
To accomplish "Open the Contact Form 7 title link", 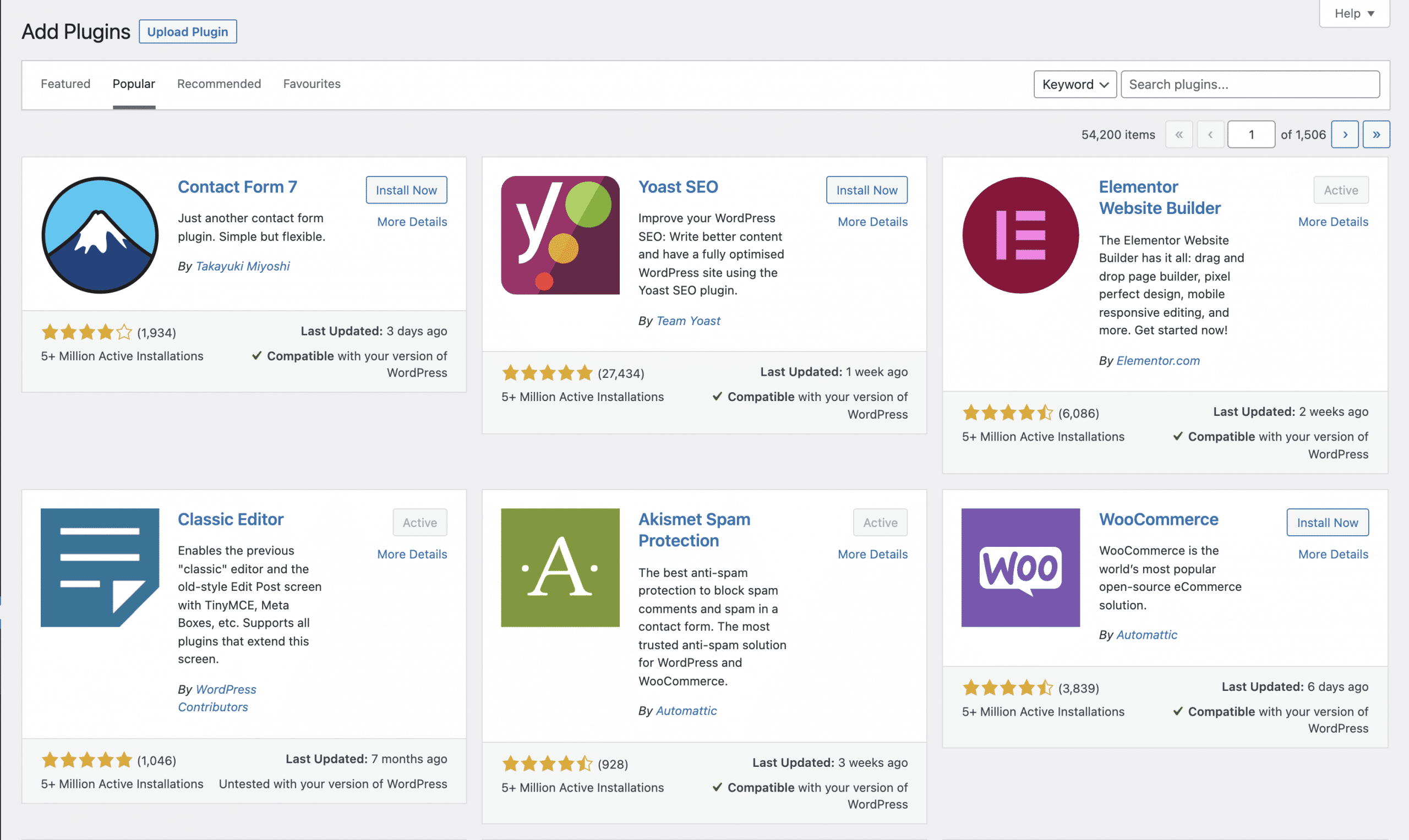I will coord(237,187).
